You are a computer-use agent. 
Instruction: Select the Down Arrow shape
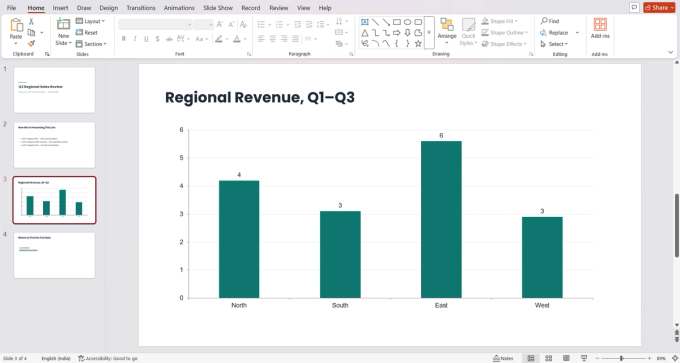[x=408, y=33]
